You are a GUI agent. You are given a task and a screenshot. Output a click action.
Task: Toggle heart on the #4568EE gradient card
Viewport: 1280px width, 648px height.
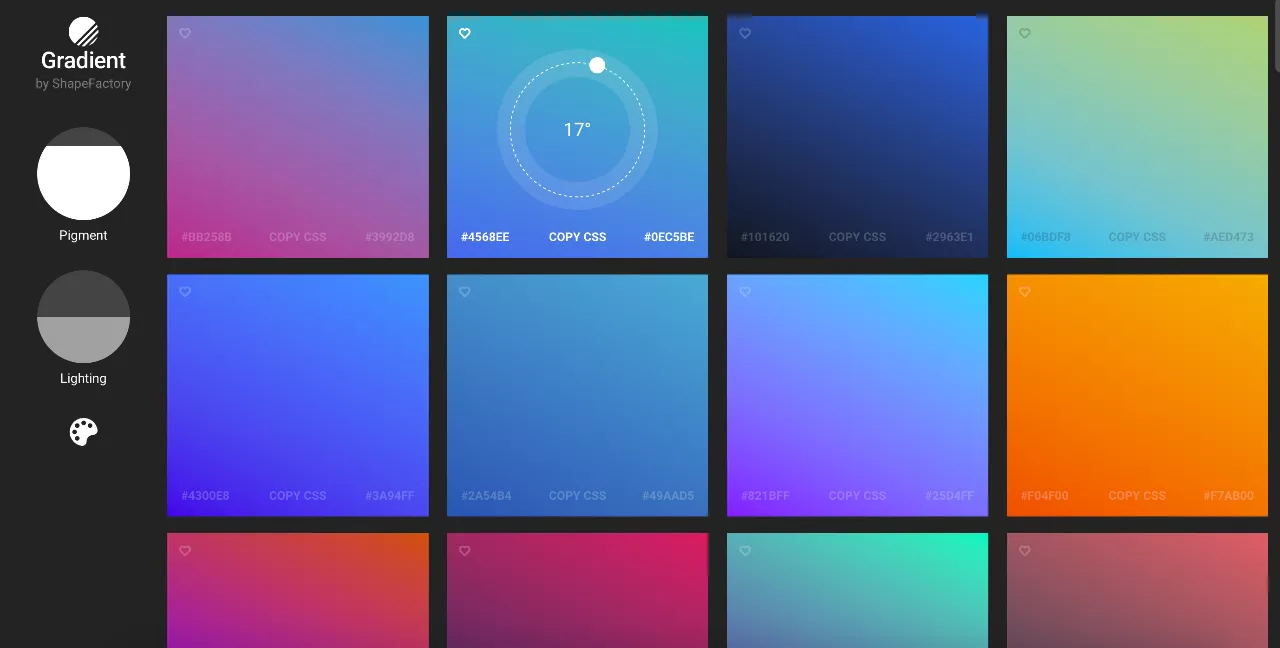pos(465,33)
